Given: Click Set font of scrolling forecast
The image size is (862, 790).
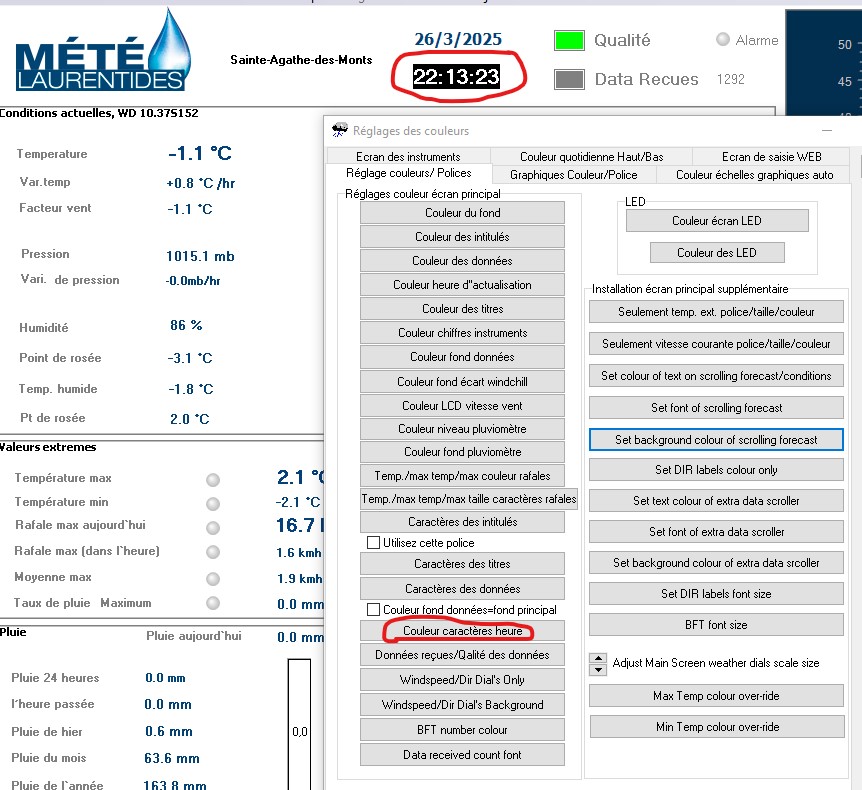Looking at the screenshot, I should pyautogui.click(x=716, y=408).
